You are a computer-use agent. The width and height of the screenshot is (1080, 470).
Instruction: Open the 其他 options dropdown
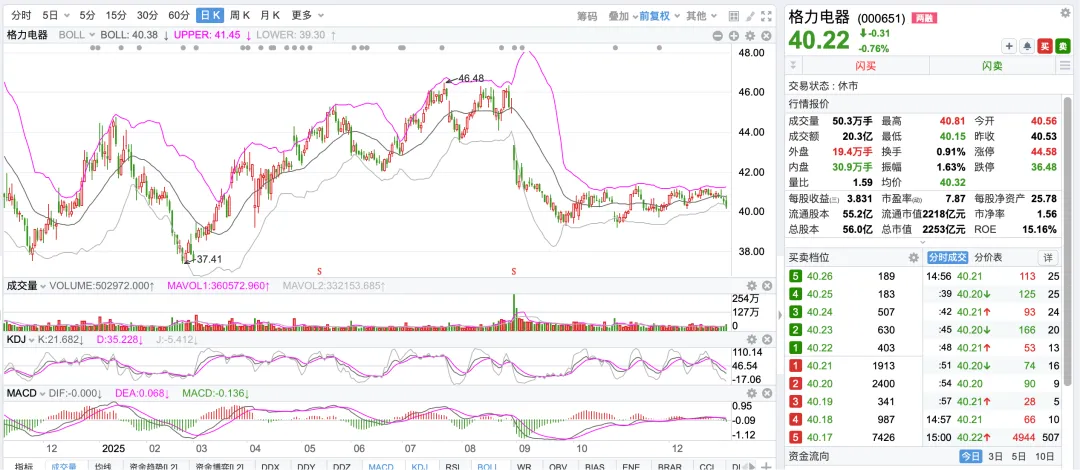(702, 16)
